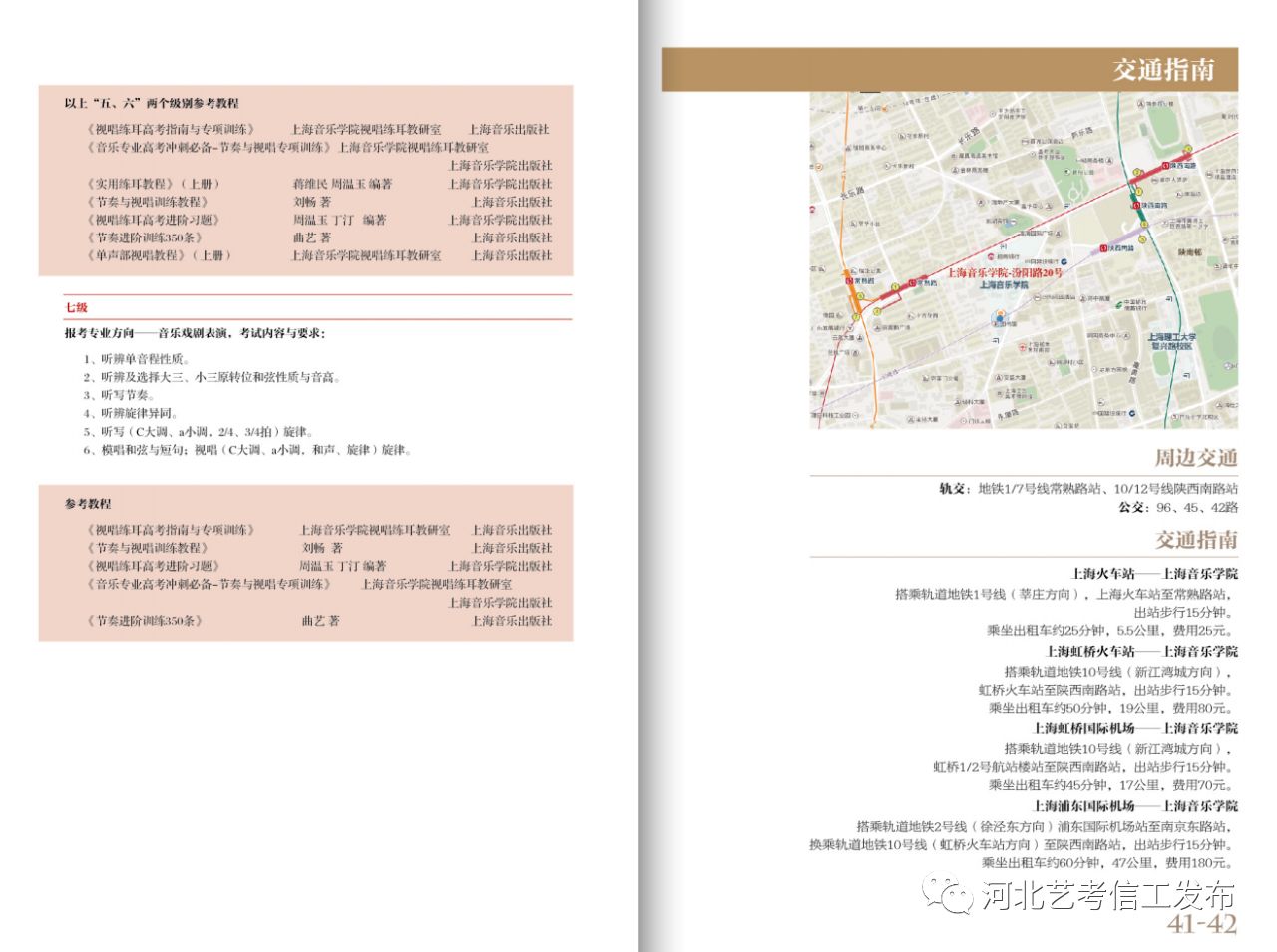The height and width of the screenshot is (952, 1277).
Task: Select item 3、听写节奏
Action: [119, 395]
